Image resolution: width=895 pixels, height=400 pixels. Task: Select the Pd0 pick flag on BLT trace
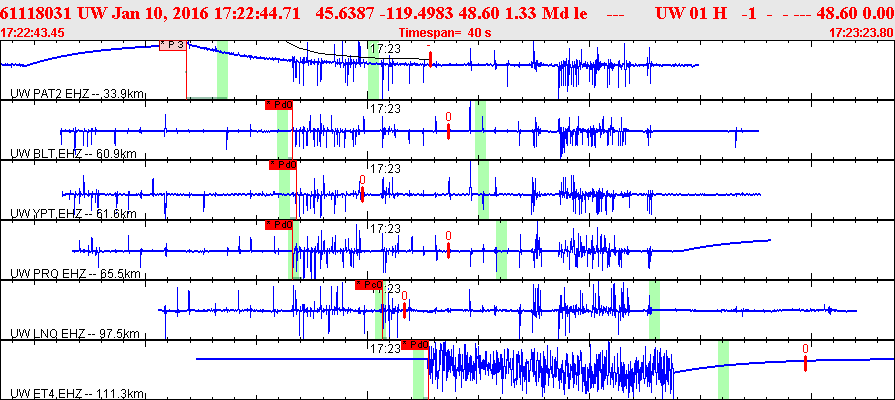pyautogui.click(x=278, y=105)
